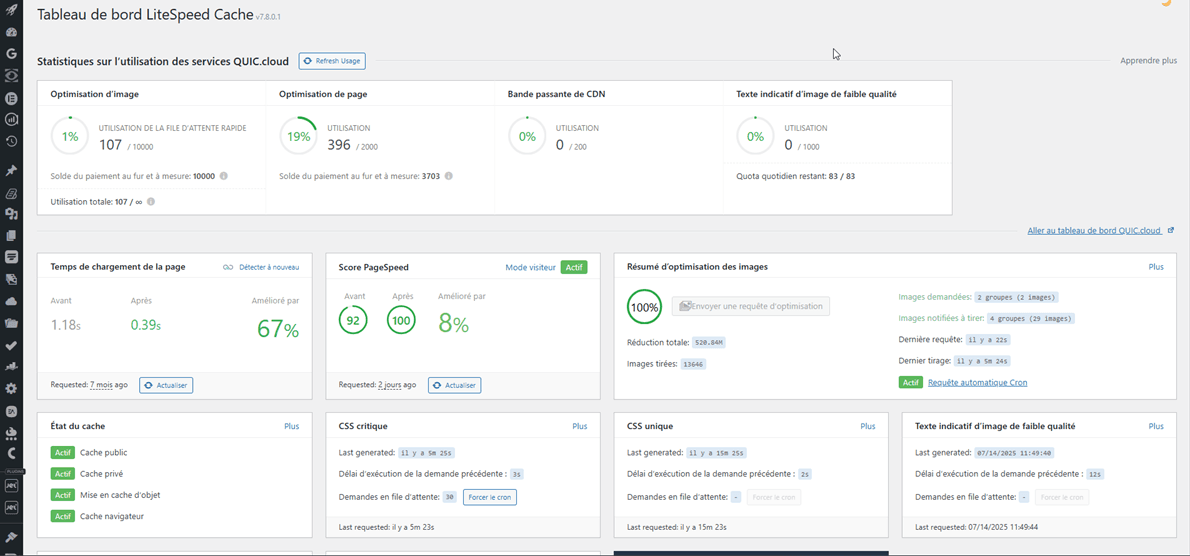The height and width of the screenshot is (556, 1190).
Task: Open external link icon beside QUIC.cloud dashboard link
Action: (x=1171, y=231)
